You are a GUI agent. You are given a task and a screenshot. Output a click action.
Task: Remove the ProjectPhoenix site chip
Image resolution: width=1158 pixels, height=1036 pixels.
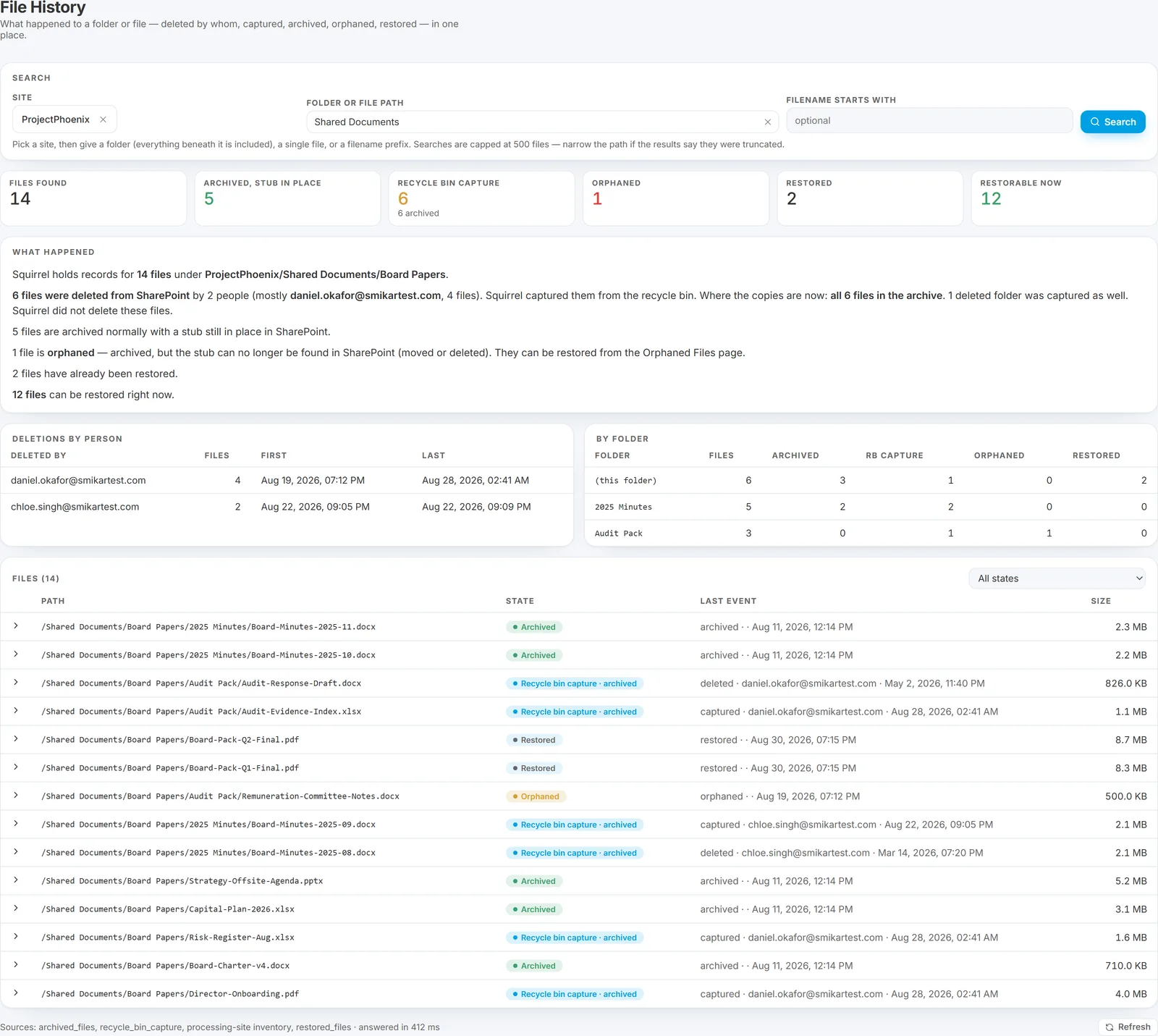(103, 119)
